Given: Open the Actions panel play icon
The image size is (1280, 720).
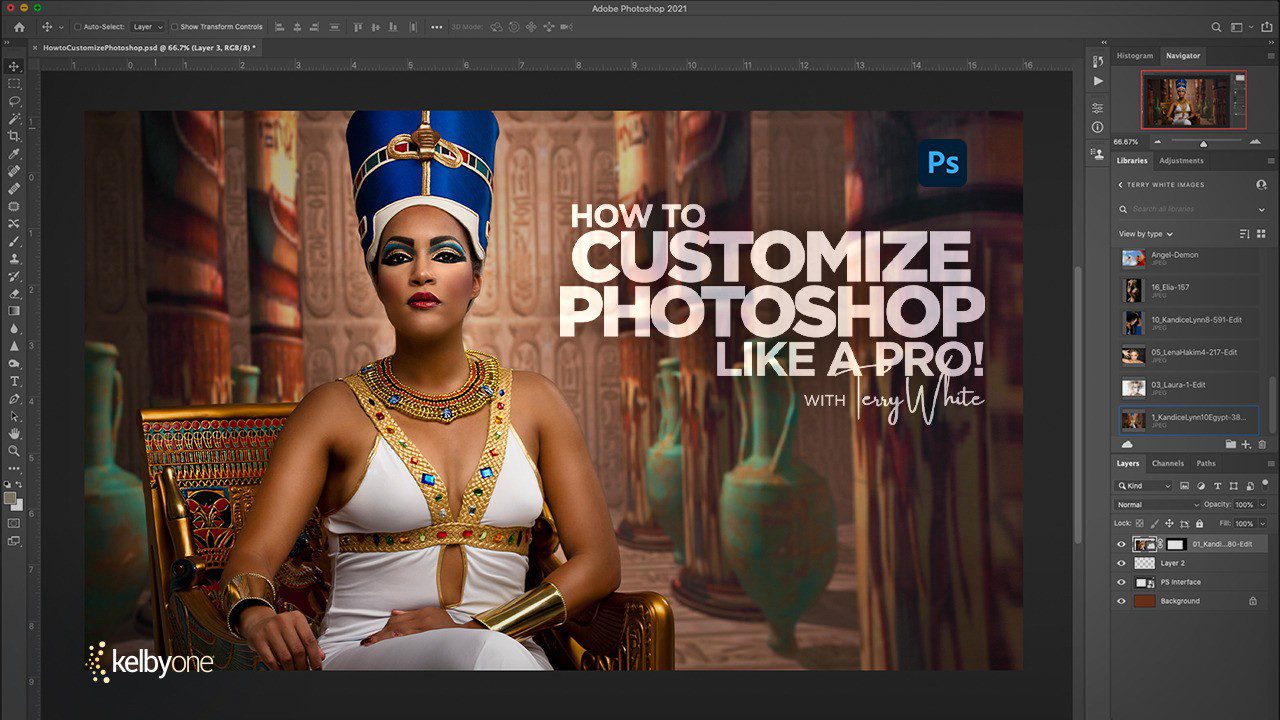Looking at the screenshot, I should click(x=1098, y=80).
